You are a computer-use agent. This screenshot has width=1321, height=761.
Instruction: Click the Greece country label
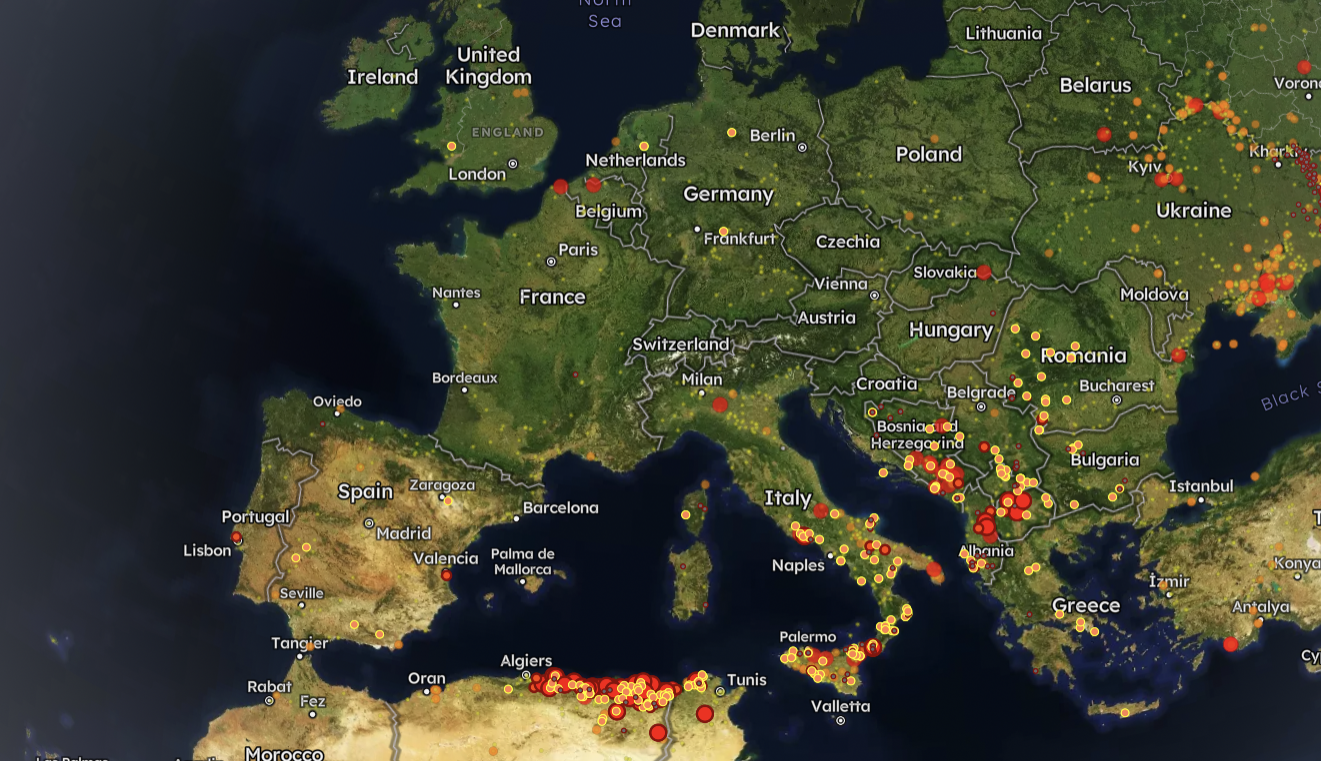1085,605
